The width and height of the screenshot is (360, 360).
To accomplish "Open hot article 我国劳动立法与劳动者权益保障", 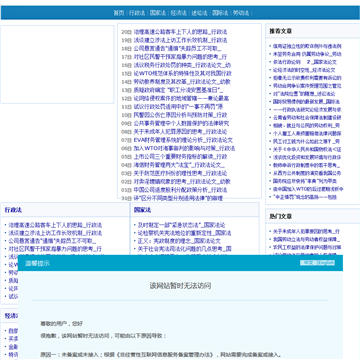I will (x=306, y=239).
